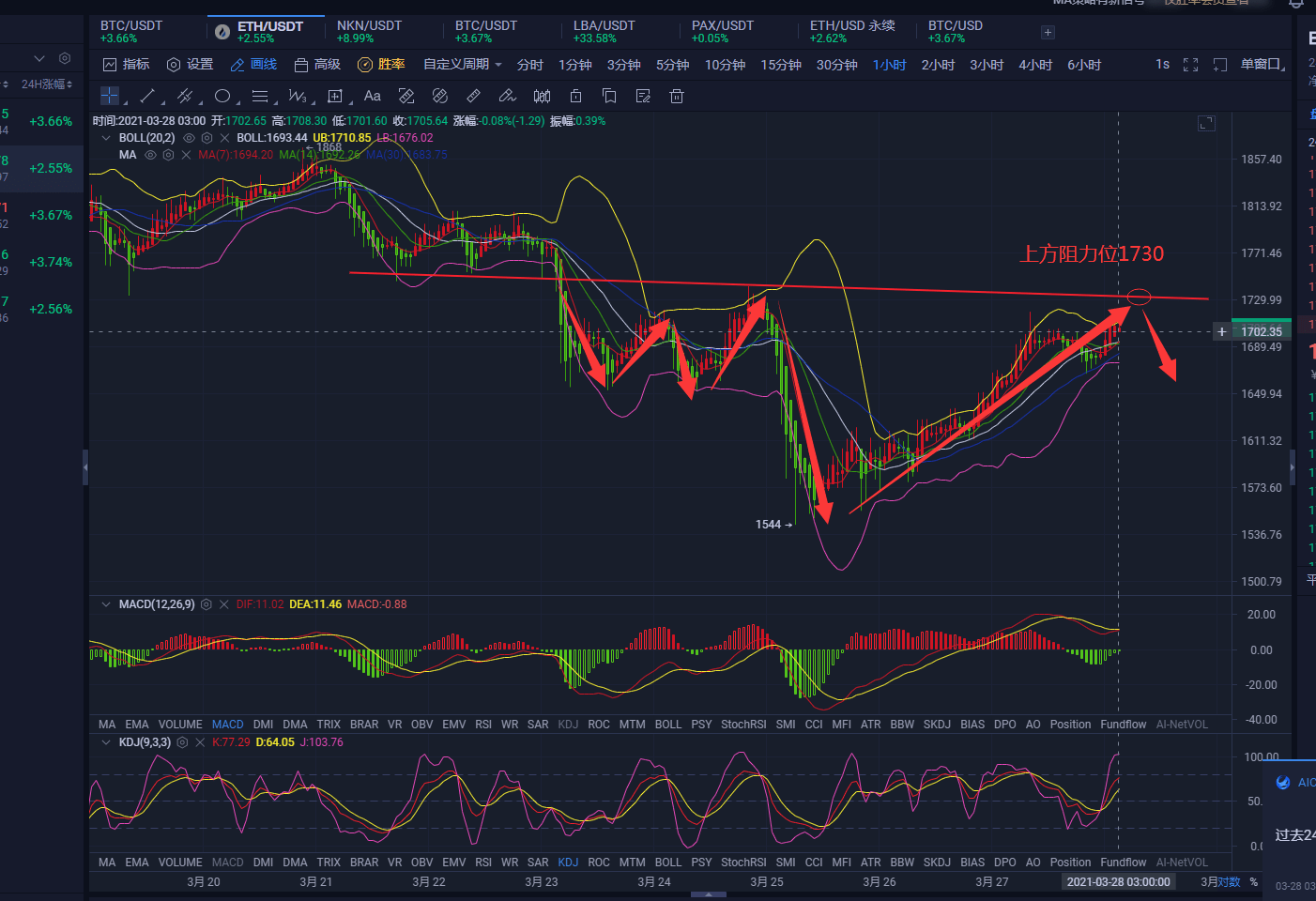The image size is (1316, 901).
Task: Collapse the KDJ(9,3,3) indicator panel
Action: (105, 742)
